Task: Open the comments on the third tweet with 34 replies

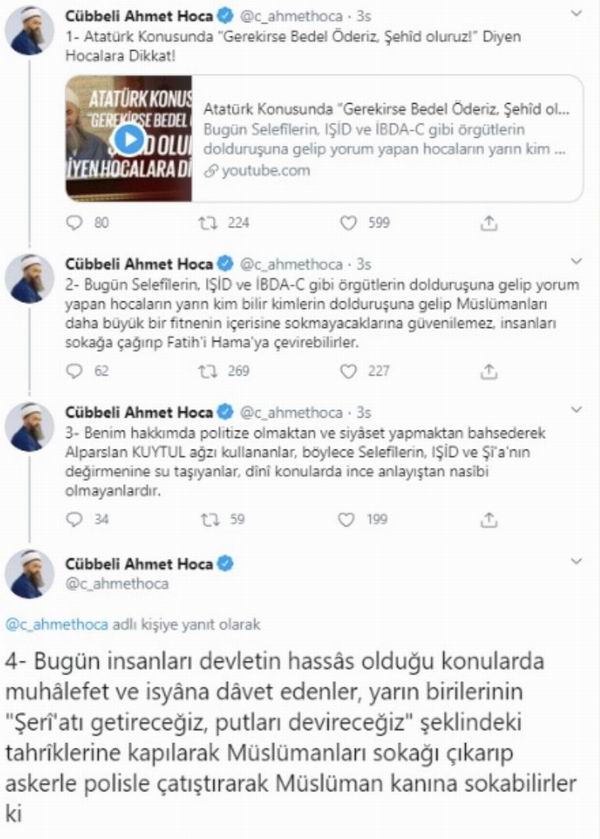Action: 74,519
